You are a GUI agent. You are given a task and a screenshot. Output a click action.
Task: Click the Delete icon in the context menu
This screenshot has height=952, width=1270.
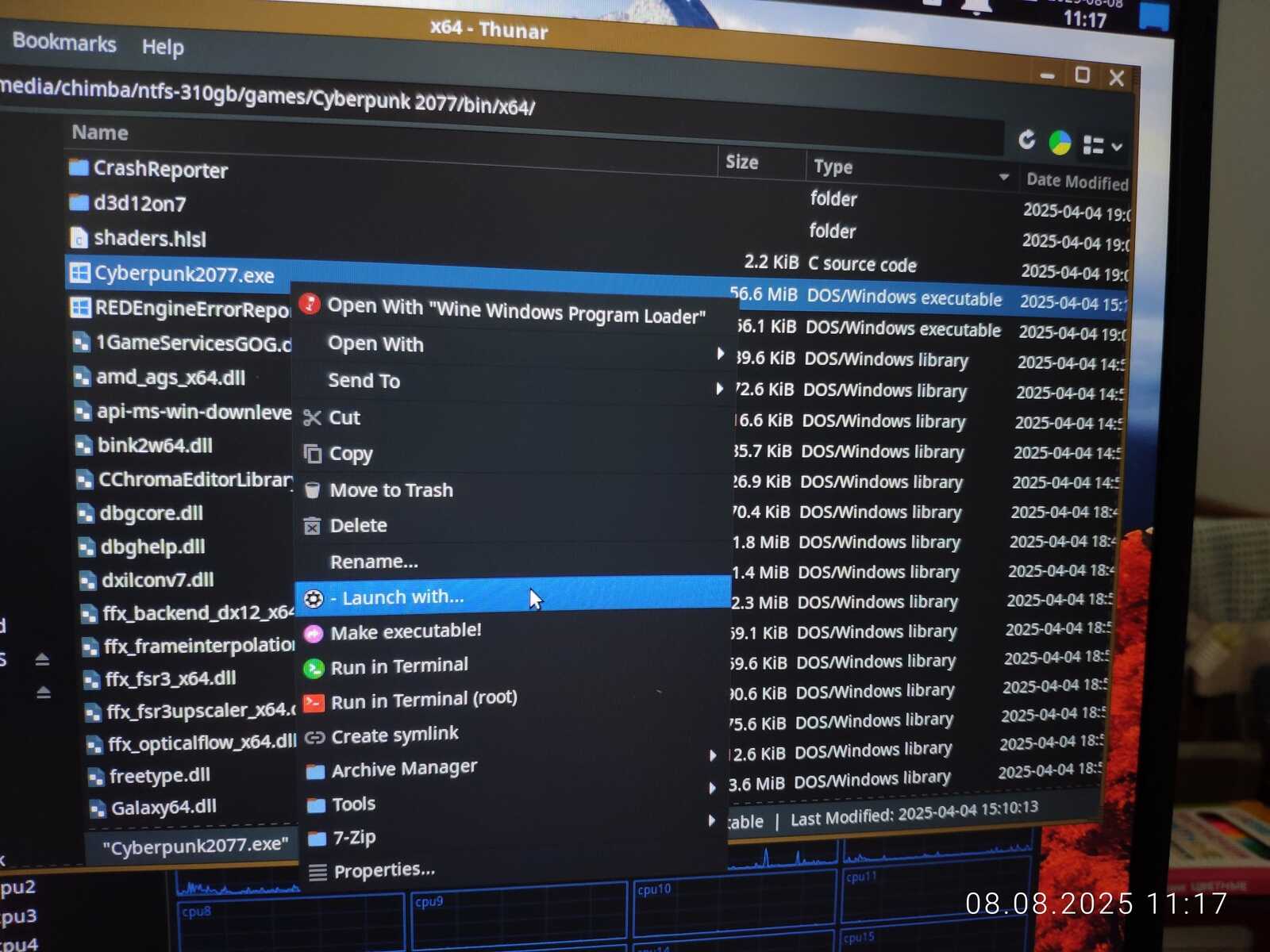(313, 525)
